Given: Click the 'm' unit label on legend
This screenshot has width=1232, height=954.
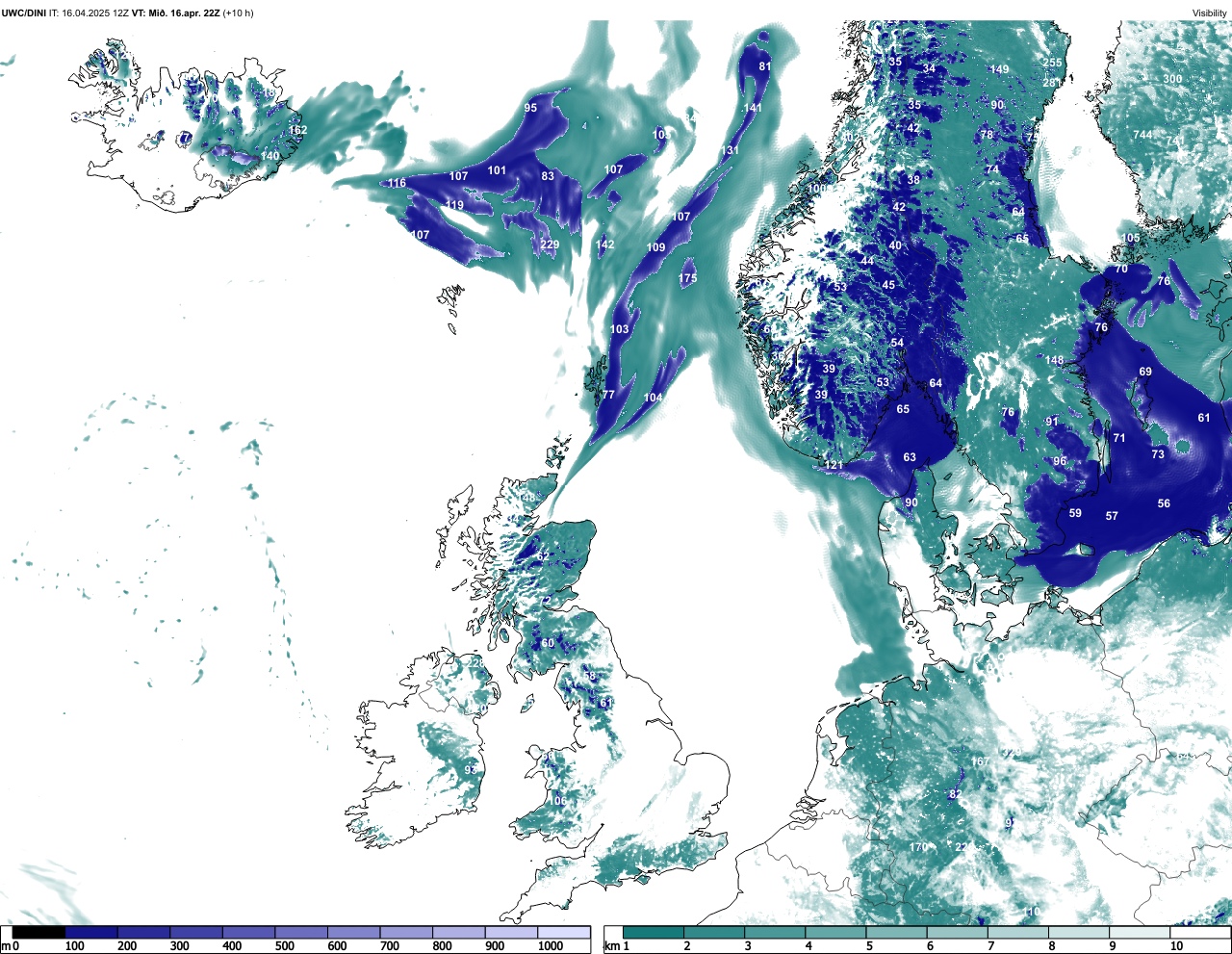Looking at the screenshot, I should [x=6, y=946].
